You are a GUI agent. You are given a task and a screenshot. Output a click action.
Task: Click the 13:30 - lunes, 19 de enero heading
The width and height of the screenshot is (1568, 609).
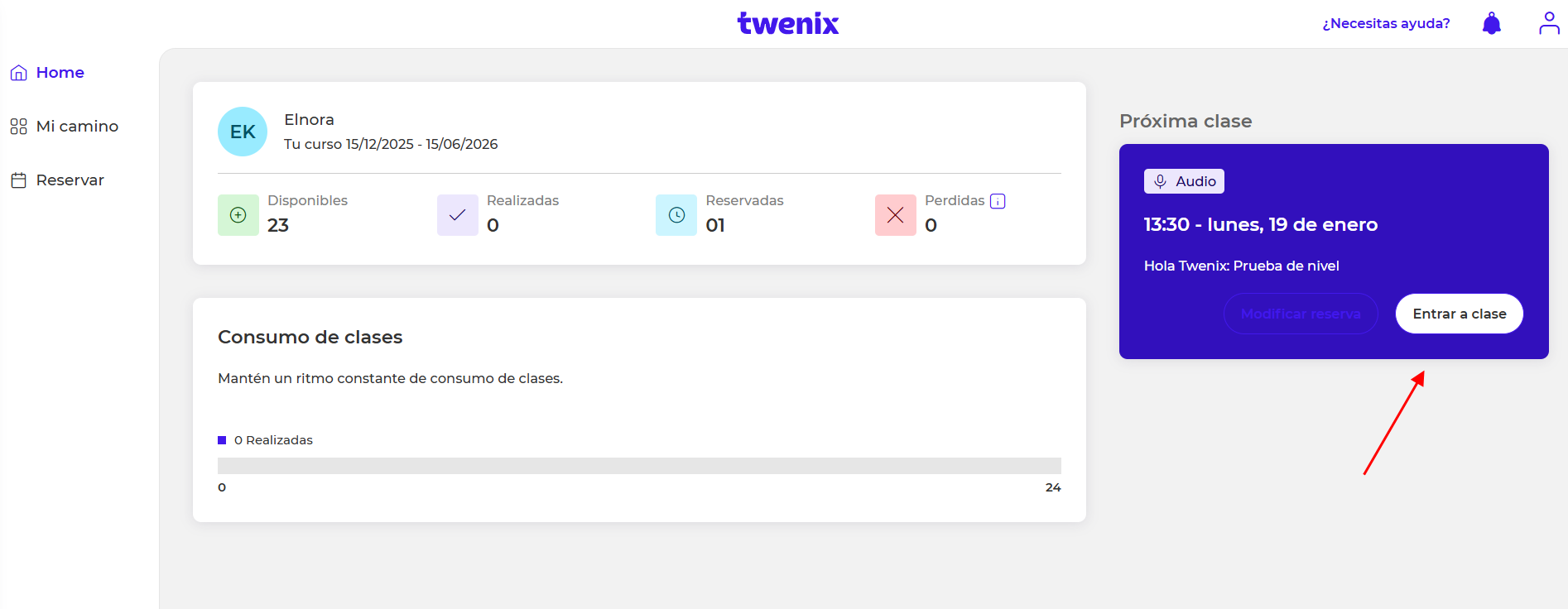pyautogui.click(x=1260, y=224)
